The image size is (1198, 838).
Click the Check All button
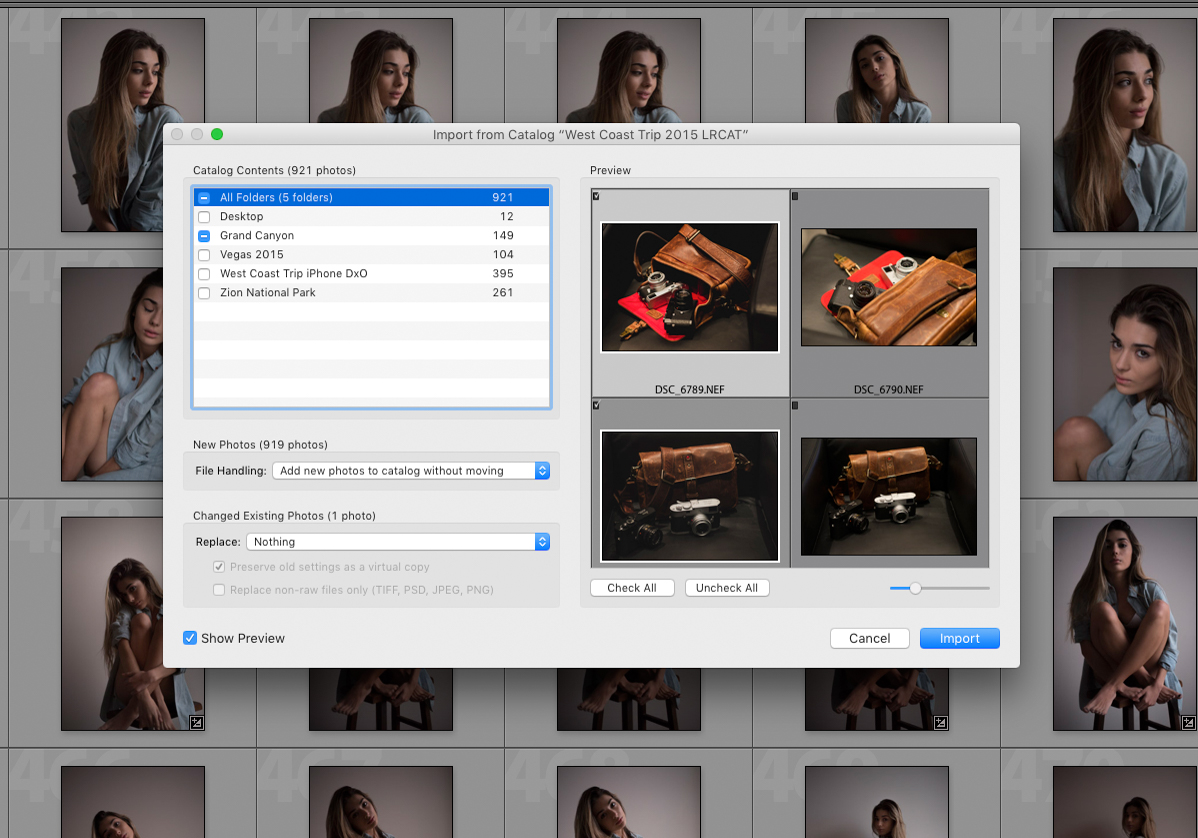pos(632,587)
